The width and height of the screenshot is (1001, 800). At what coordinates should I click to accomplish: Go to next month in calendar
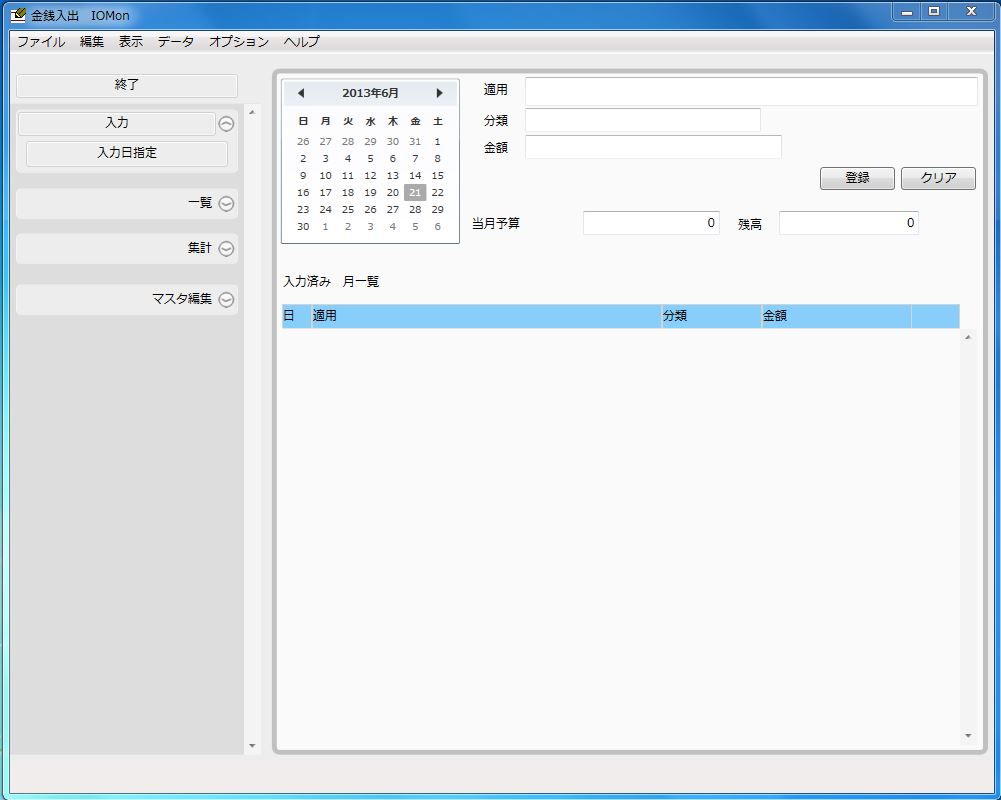pyautogui.click(x=439, y=93)
